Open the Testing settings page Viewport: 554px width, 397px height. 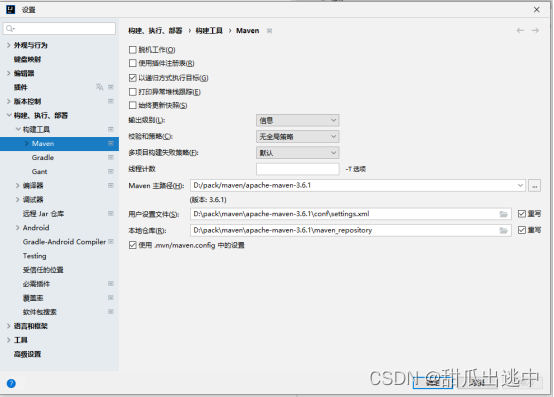(35, 256)
